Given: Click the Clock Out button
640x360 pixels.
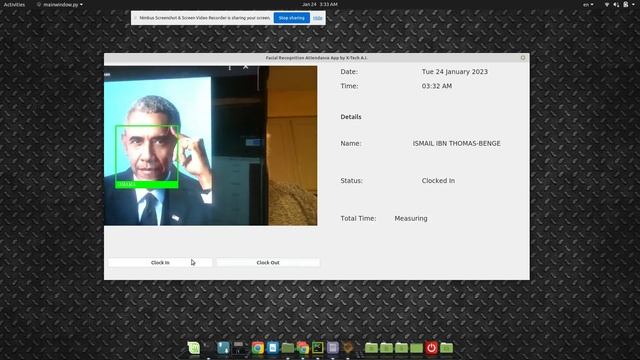Looking at the screenshot, I should click(268, 262).
